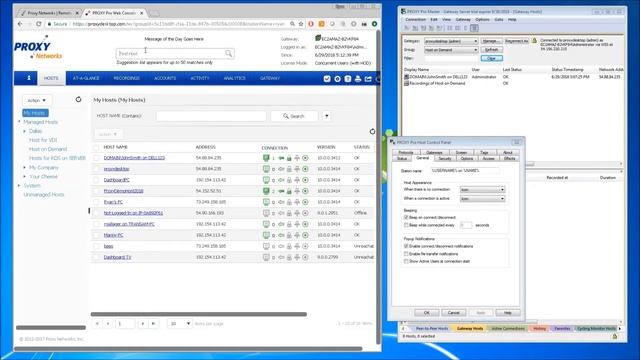
Task: Click the DOMAIN\JohnSmith host icon in Master list
Action: pos(407,77)
